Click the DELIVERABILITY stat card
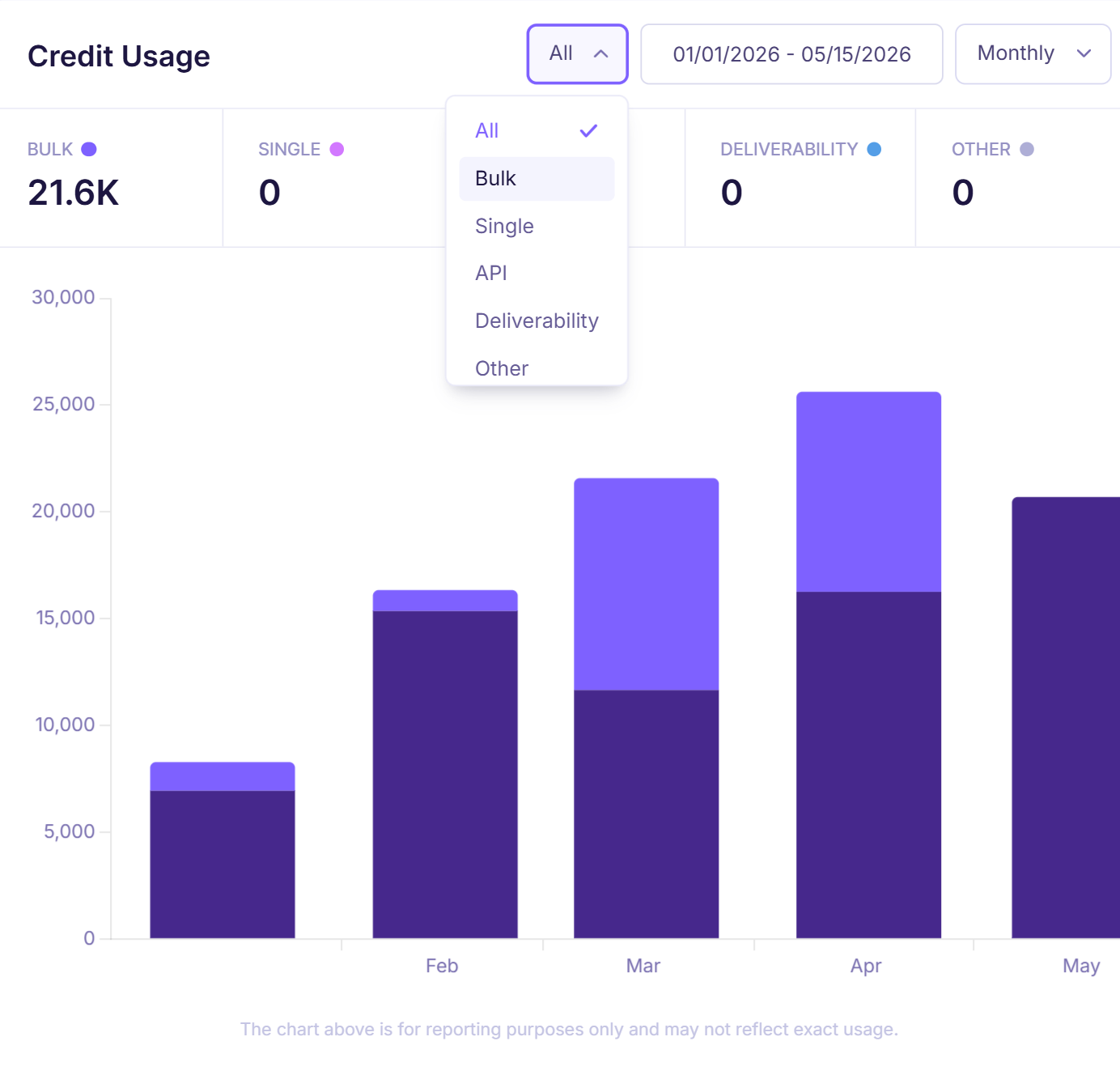Viewport: 1120px width, 1075px height. tap(800, 178)
